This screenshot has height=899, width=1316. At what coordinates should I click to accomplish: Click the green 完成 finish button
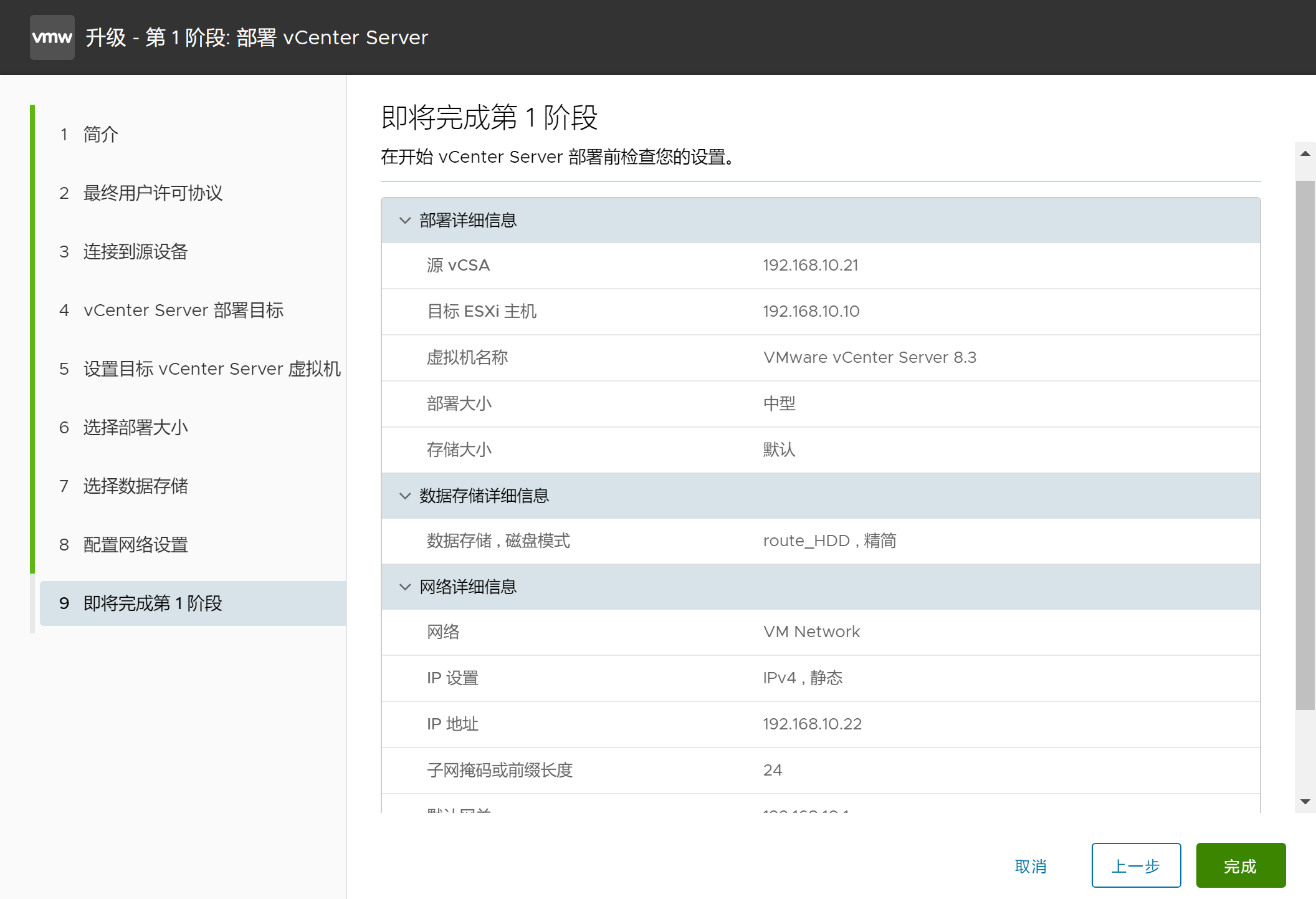(1241, 865)
